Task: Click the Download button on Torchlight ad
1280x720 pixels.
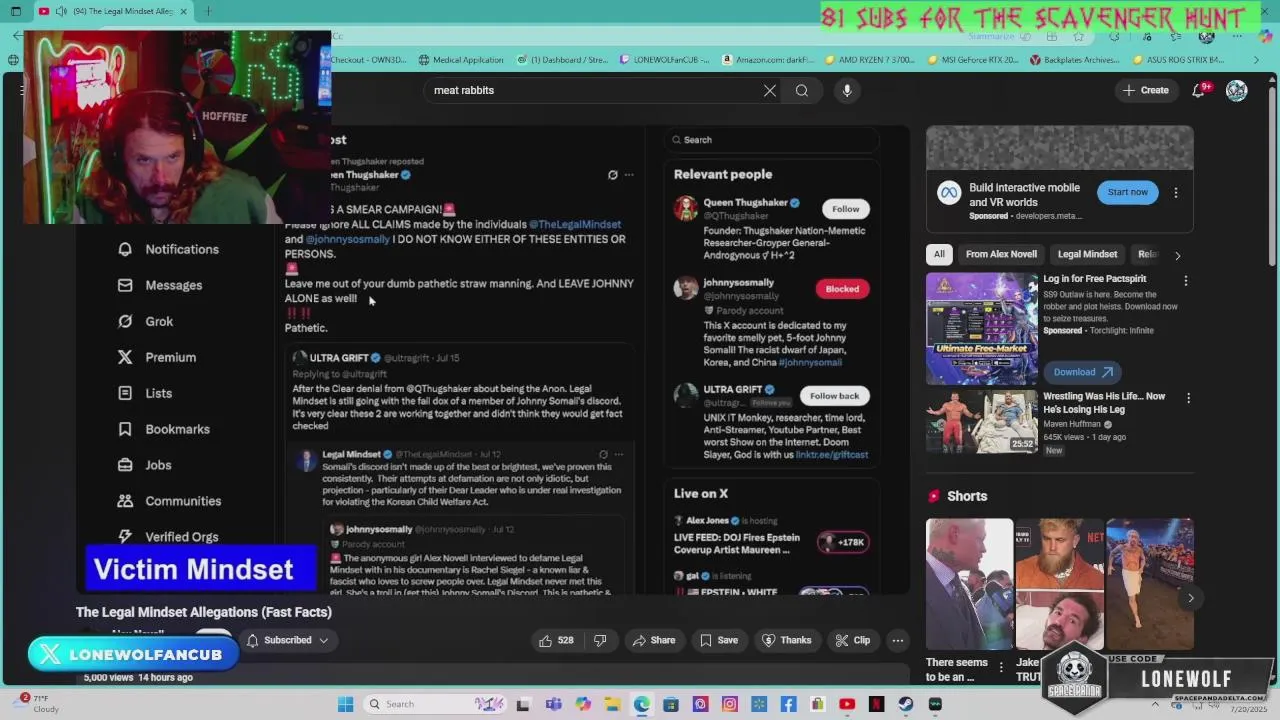Action: (x=1083, y=372)
